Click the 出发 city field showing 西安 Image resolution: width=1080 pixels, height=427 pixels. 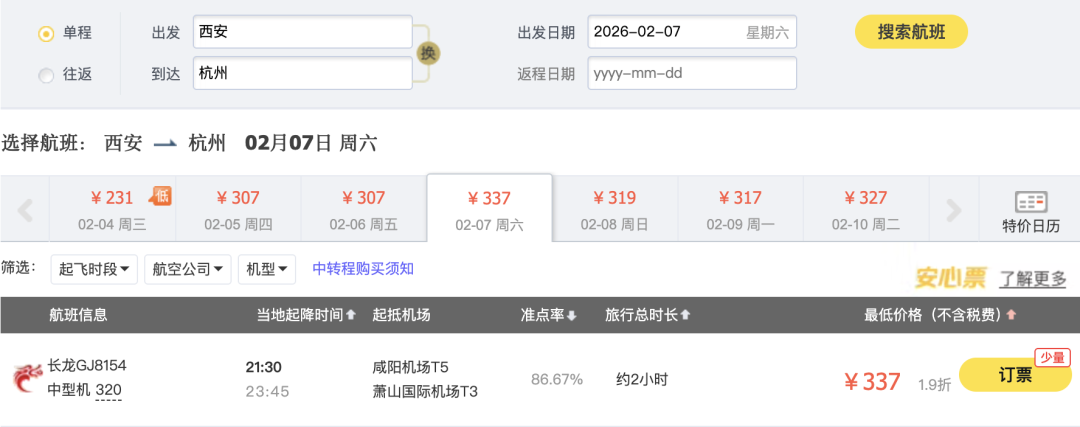tap(303, 32)
